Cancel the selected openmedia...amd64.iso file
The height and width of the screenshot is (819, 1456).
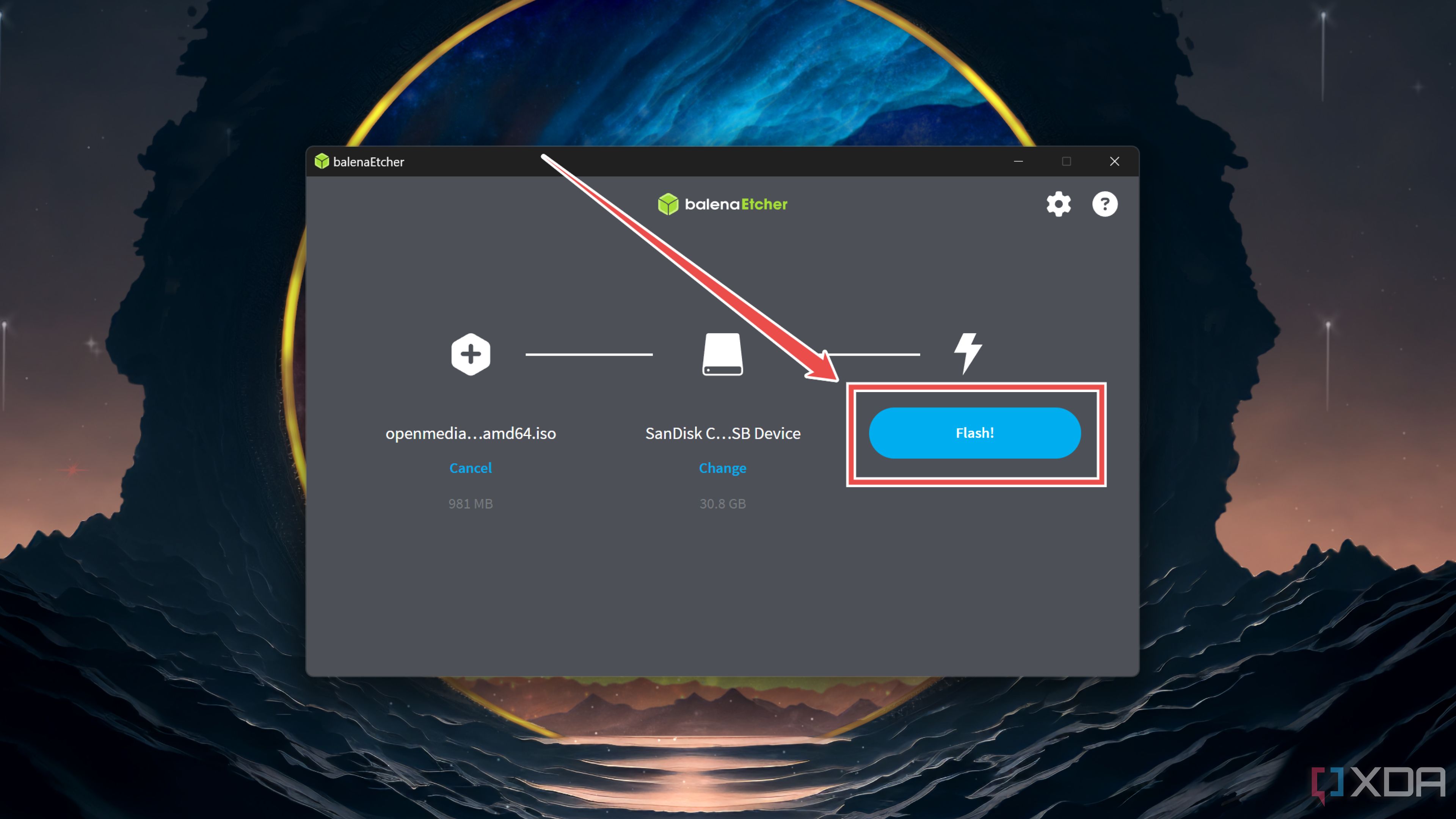click(470, 468)
